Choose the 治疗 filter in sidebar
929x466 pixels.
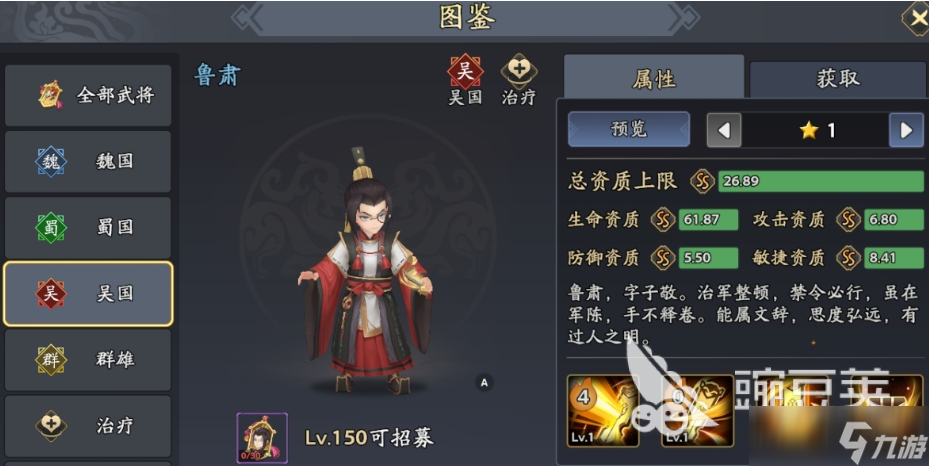click(88, 426)
